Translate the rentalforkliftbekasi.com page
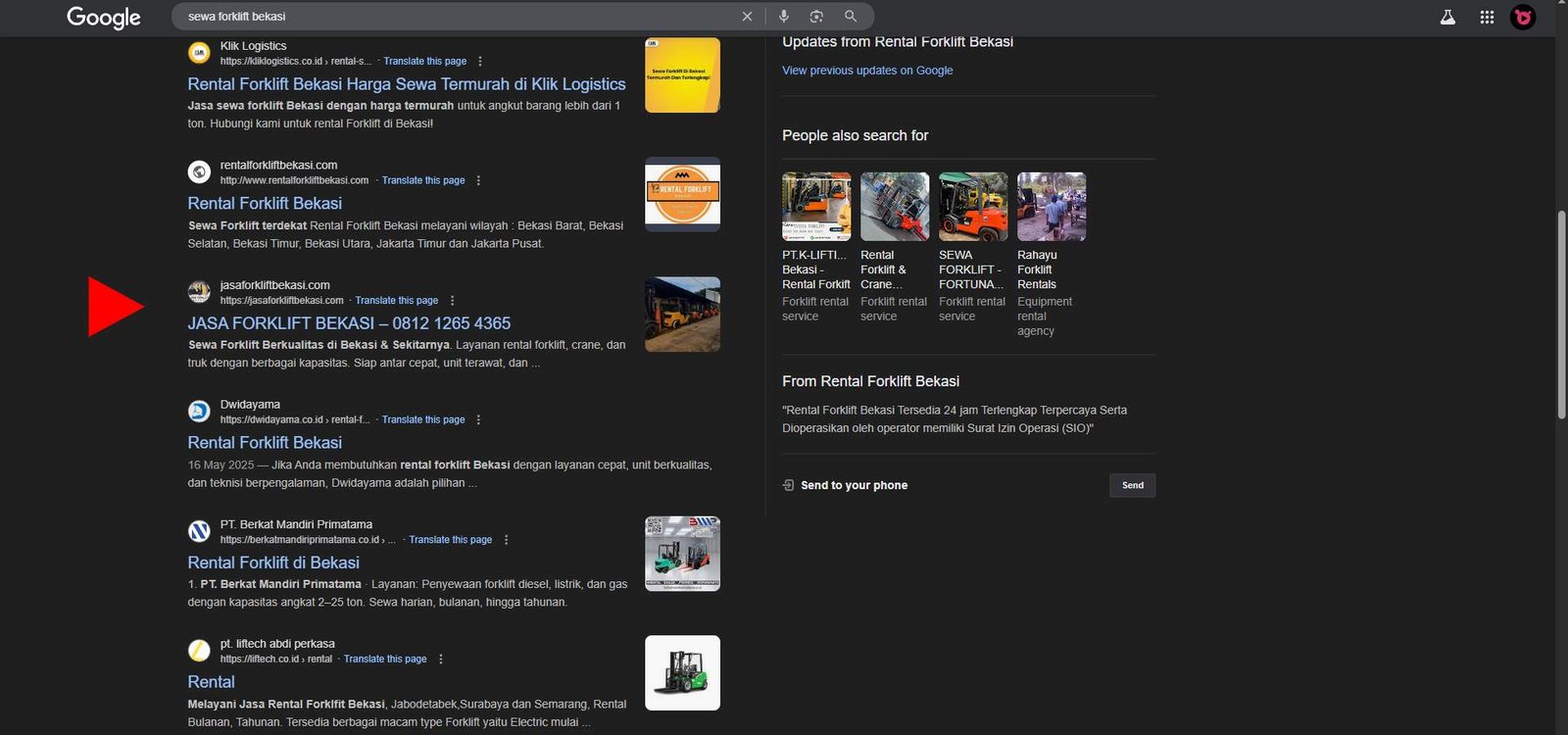Image resolution: width=1568 pixels, height=735 pixels. coord(423,180)
